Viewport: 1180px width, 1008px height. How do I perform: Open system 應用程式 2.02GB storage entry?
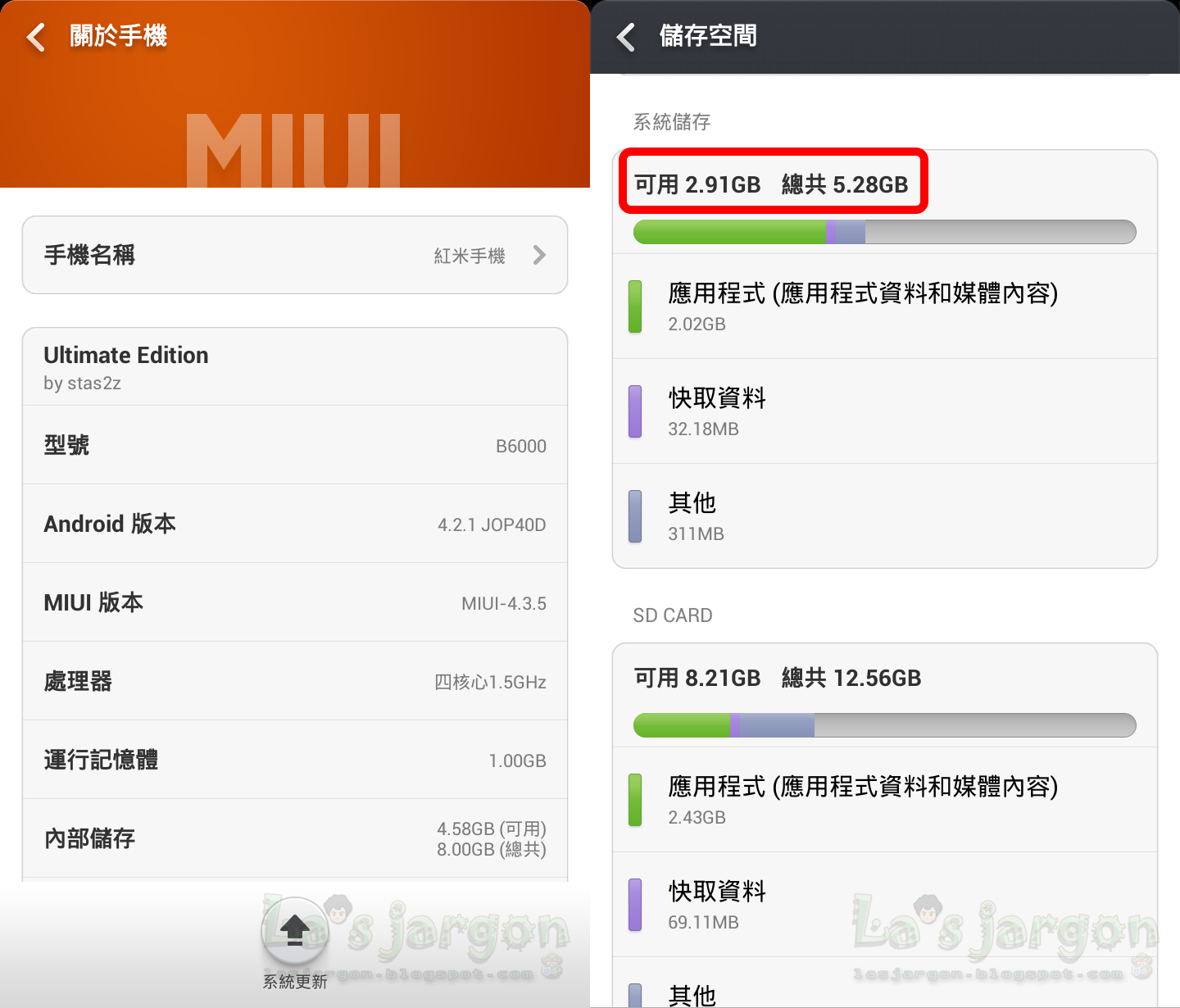click(885, 306)
